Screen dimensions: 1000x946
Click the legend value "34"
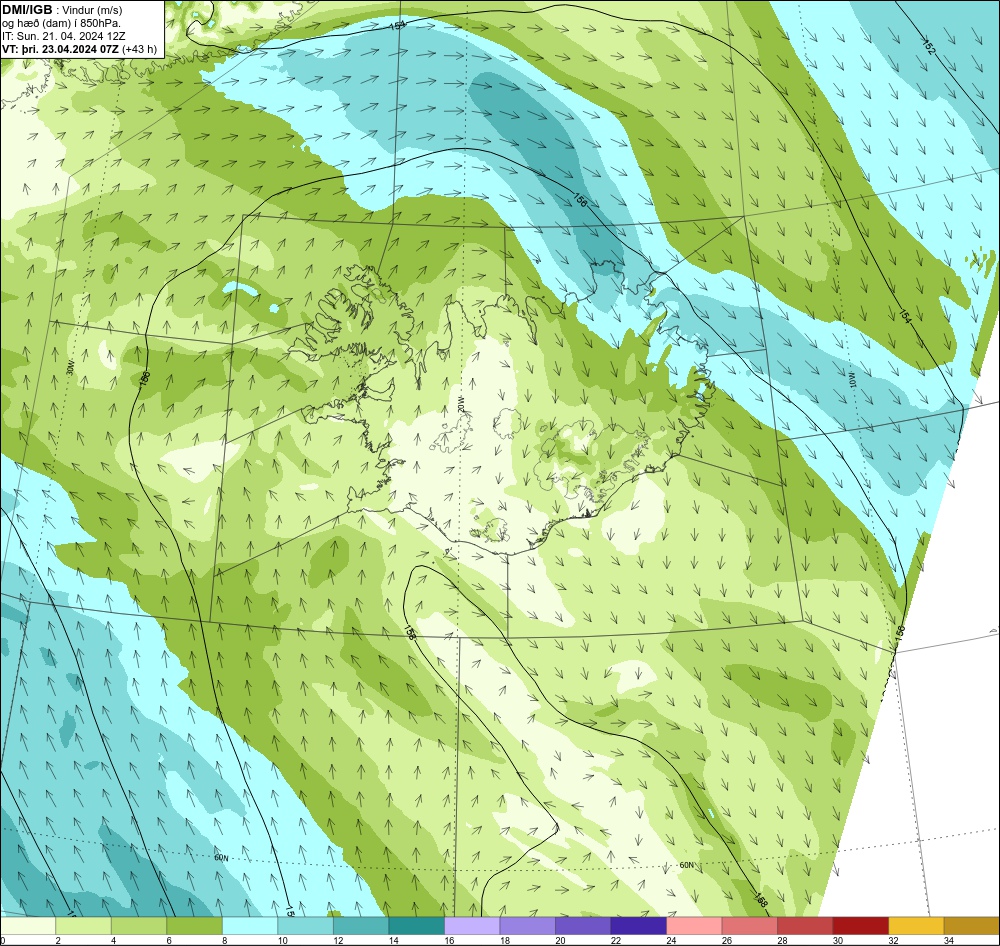pyautogui.click(x=948, y=940)
